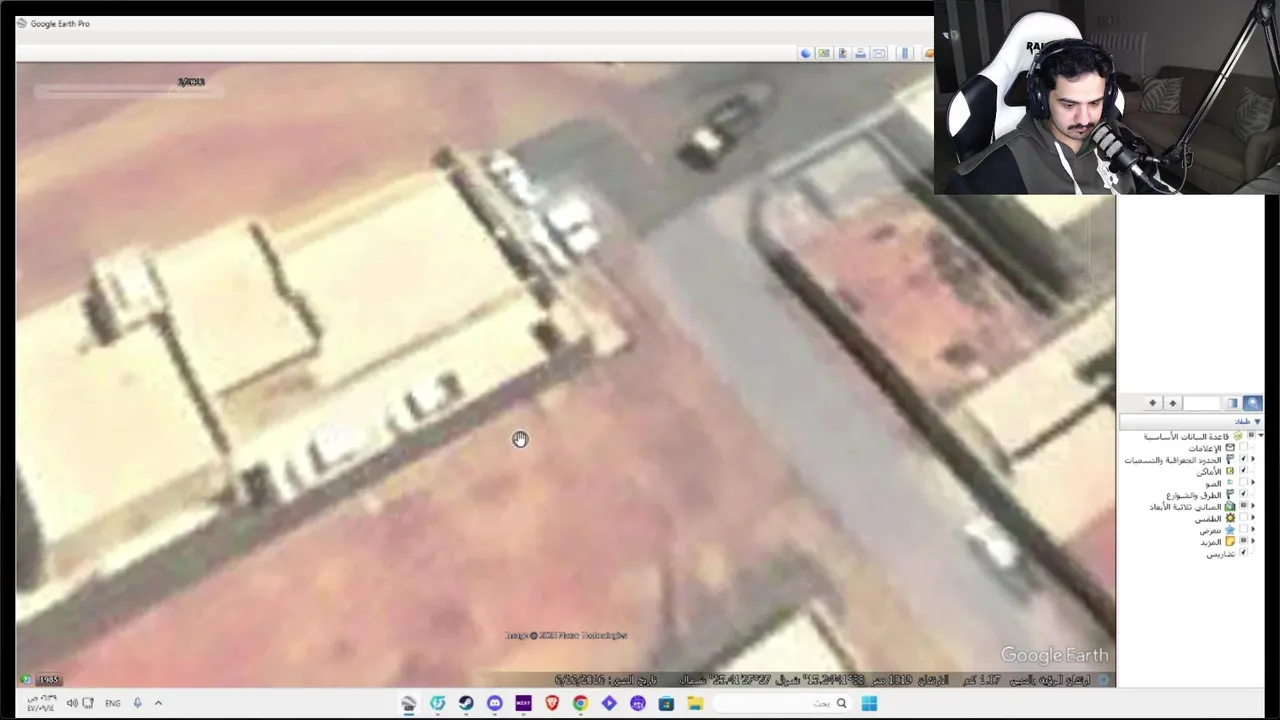Click the taskbar search box
The image size is (1280, 720).
tap(782, 703)
